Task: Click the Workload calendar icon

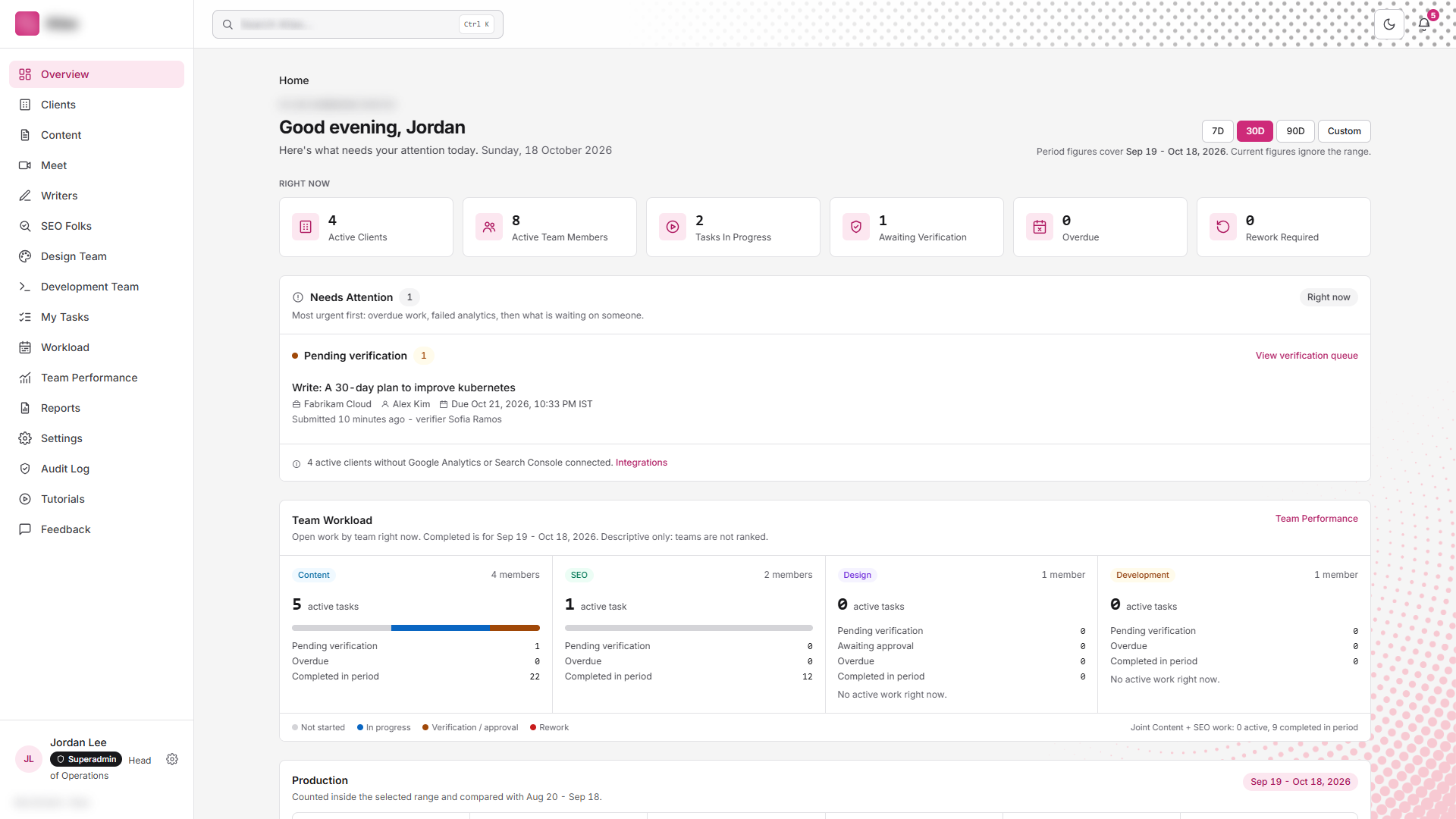Action: [x=25, y=347]
